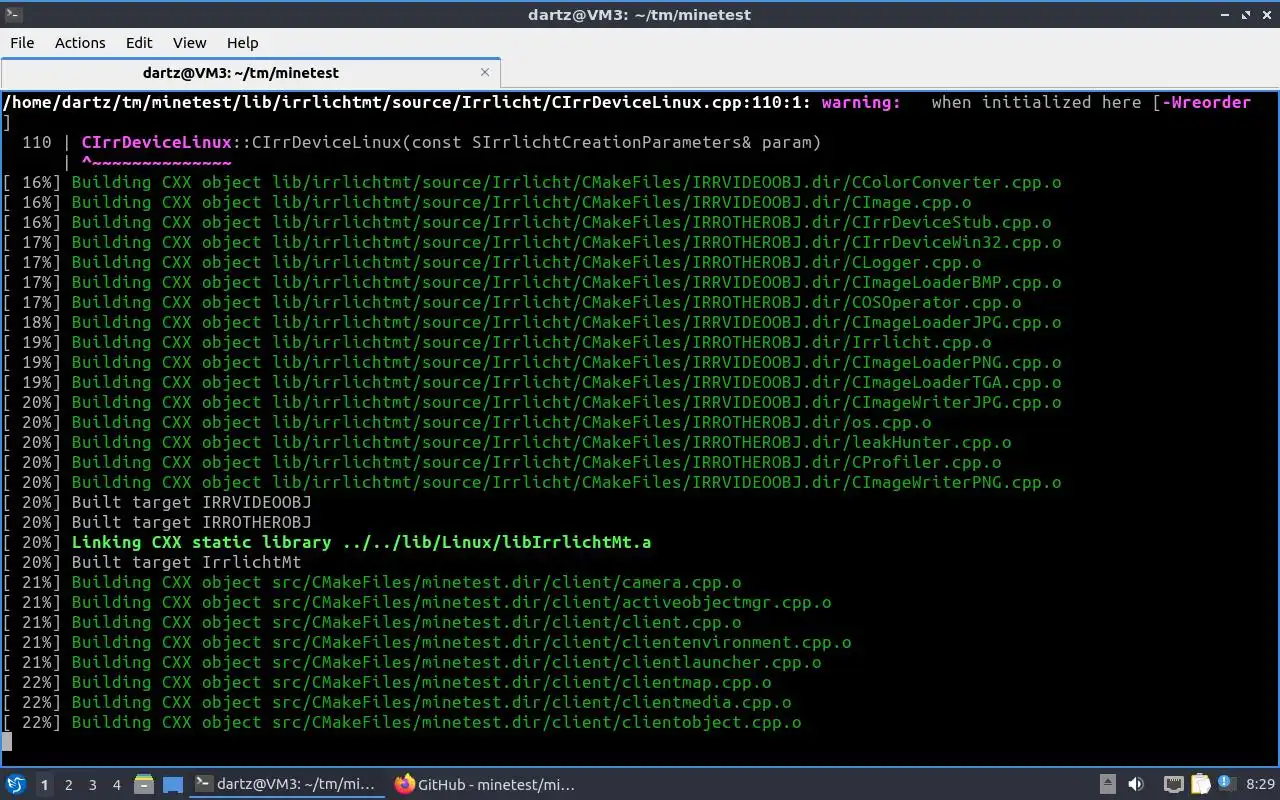The width and height of the screenshot is (1280, 800).
Task: Launch the file manager from the taskbar
Action: click(144, 785)
